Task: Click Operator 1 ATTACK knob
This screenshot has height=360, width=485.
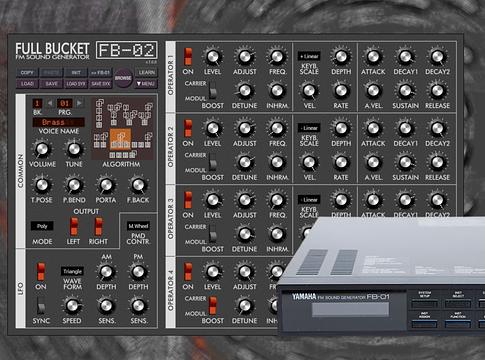Action: coord(373,57)
